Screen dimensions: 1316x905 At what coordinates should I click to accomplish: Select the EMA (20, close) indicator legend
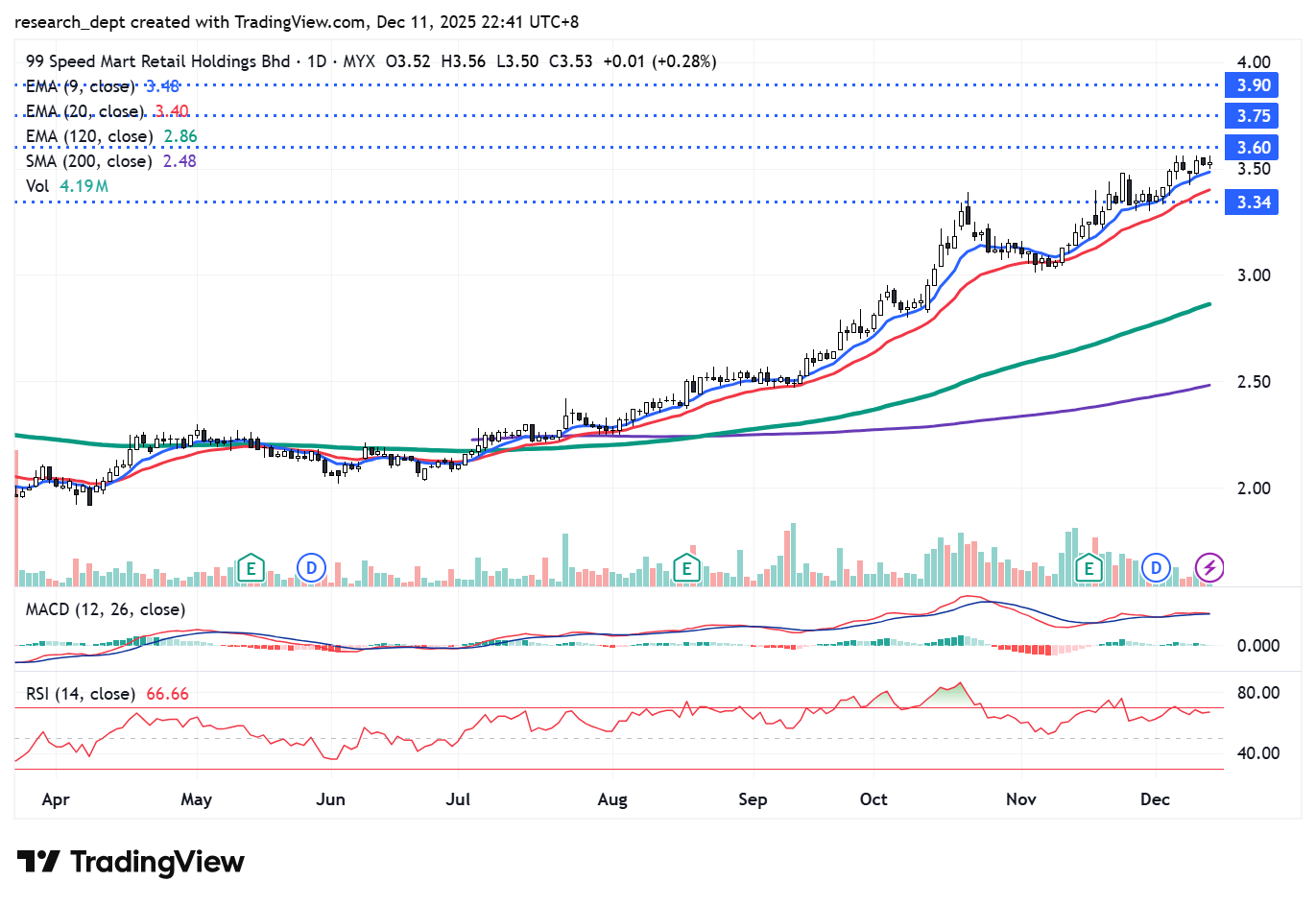pyautogui.click(x=84, y=111)
